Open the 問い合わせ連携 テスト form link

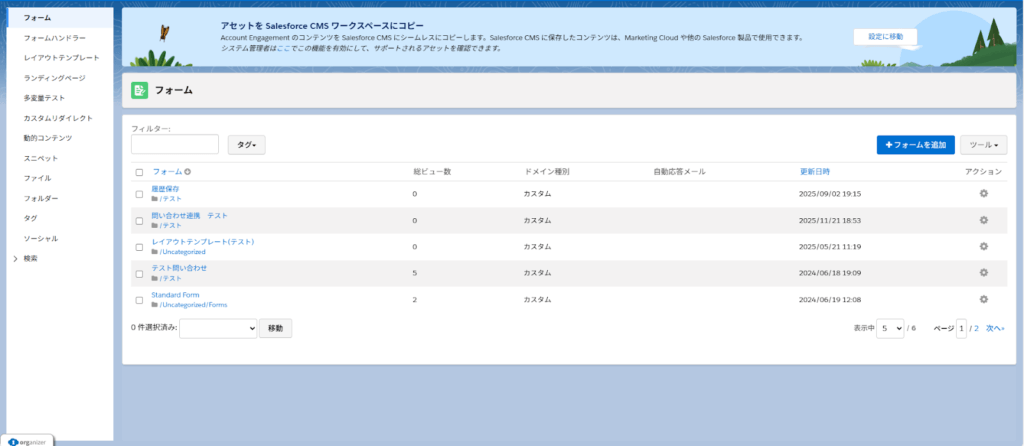pyautogui.click(x=189, y=215)
